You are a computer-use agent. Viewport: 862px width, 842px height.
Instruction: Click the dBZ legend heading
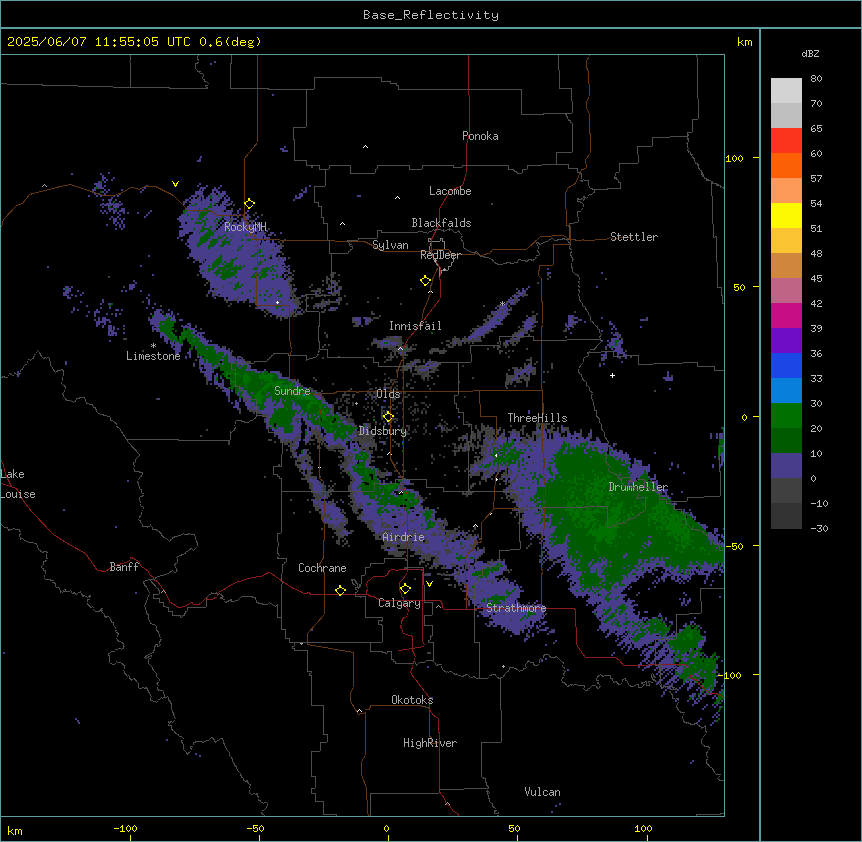pos(810,53)
